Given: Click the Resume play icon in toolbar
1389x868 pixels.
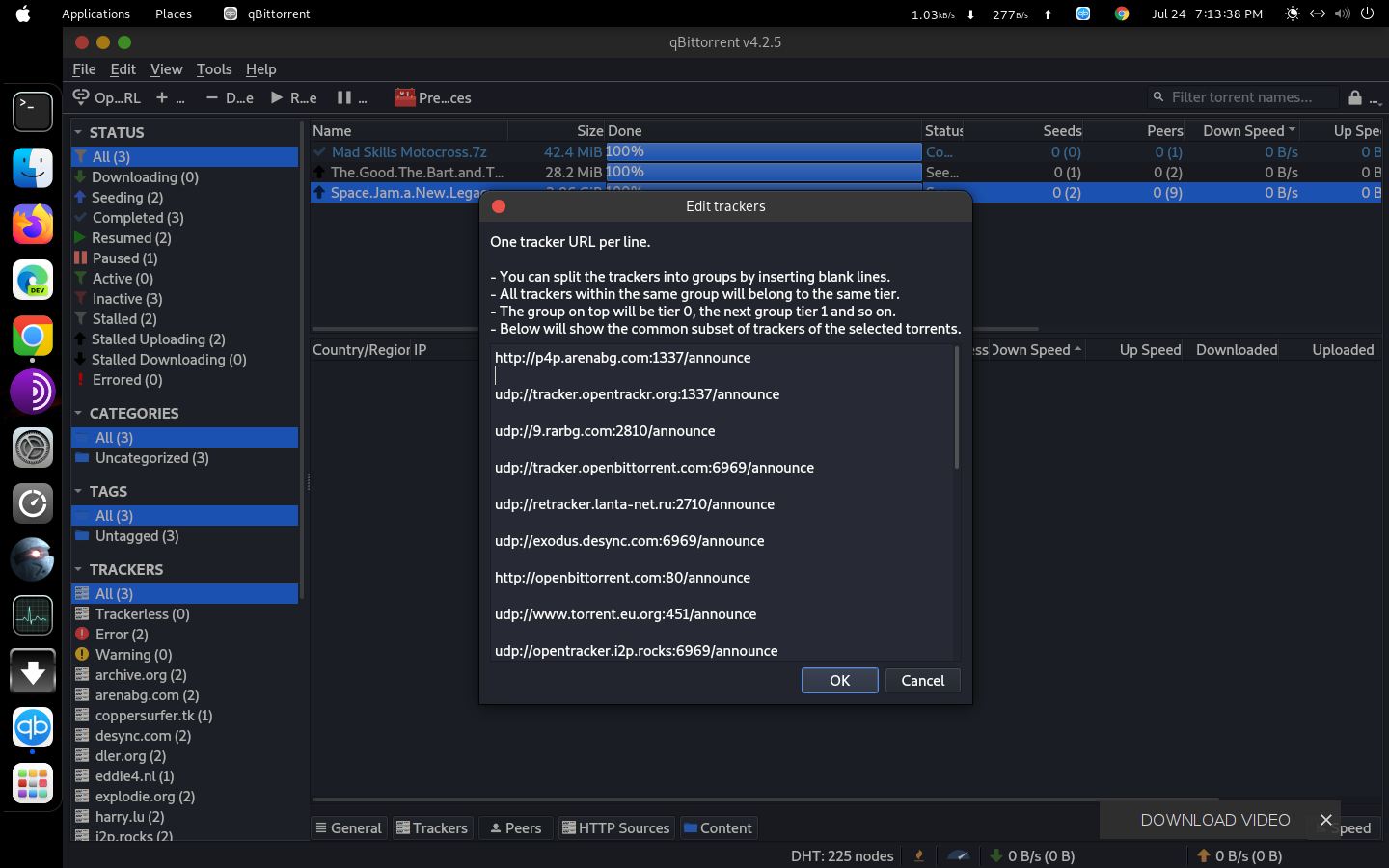Looking at the screenshot, I should pos(277,97).
